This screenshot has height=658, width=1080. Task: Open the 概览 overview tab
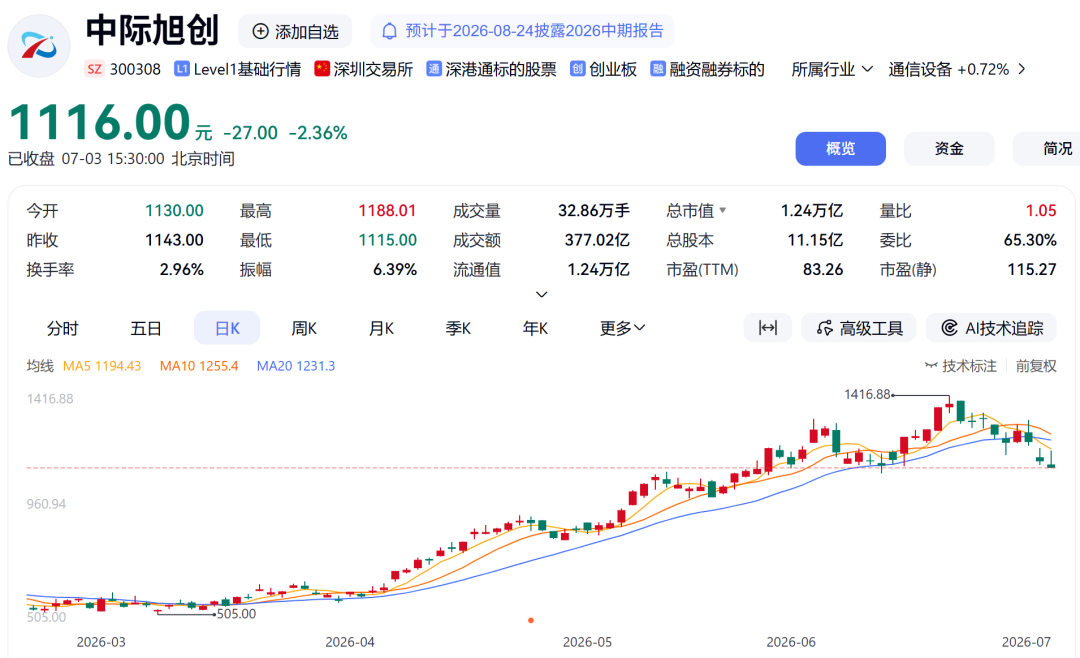(x=840, y=149)
